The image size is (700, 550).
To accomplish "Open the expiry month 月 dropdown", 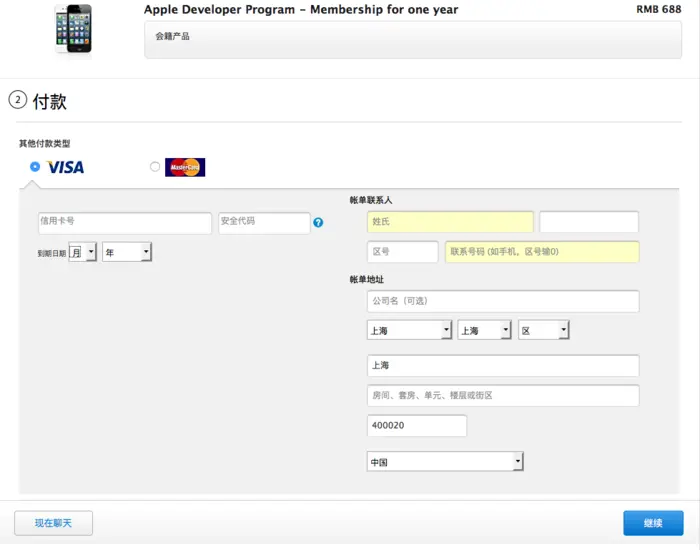I will click(x=83, y=252).
